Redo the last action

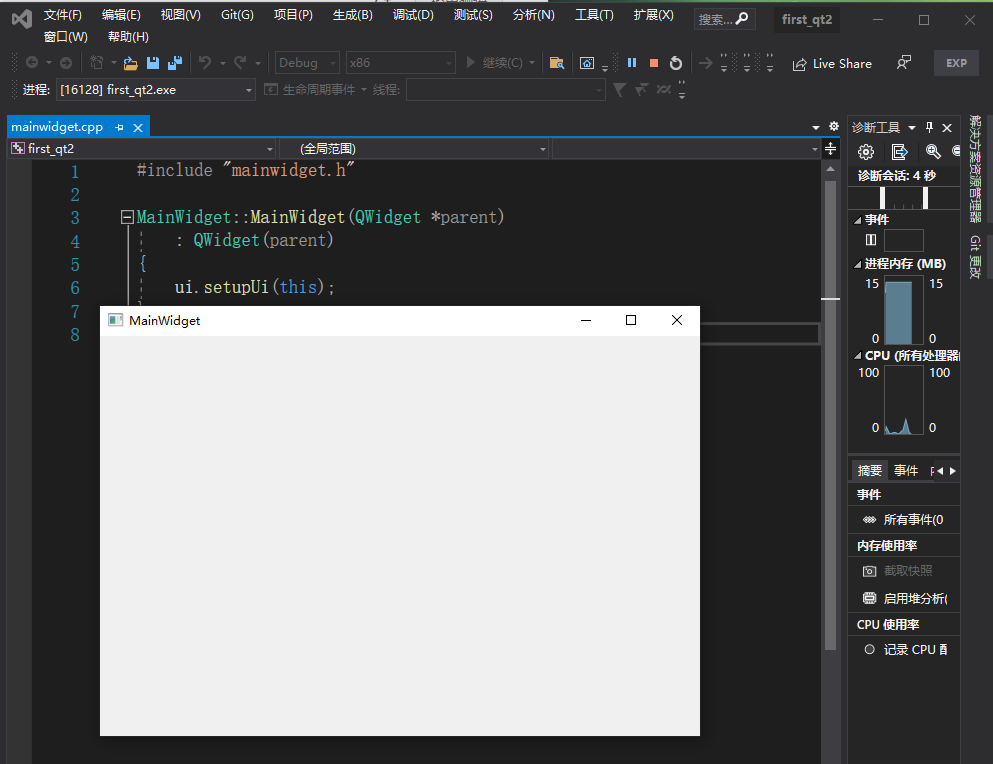click(x=240, y=63)
